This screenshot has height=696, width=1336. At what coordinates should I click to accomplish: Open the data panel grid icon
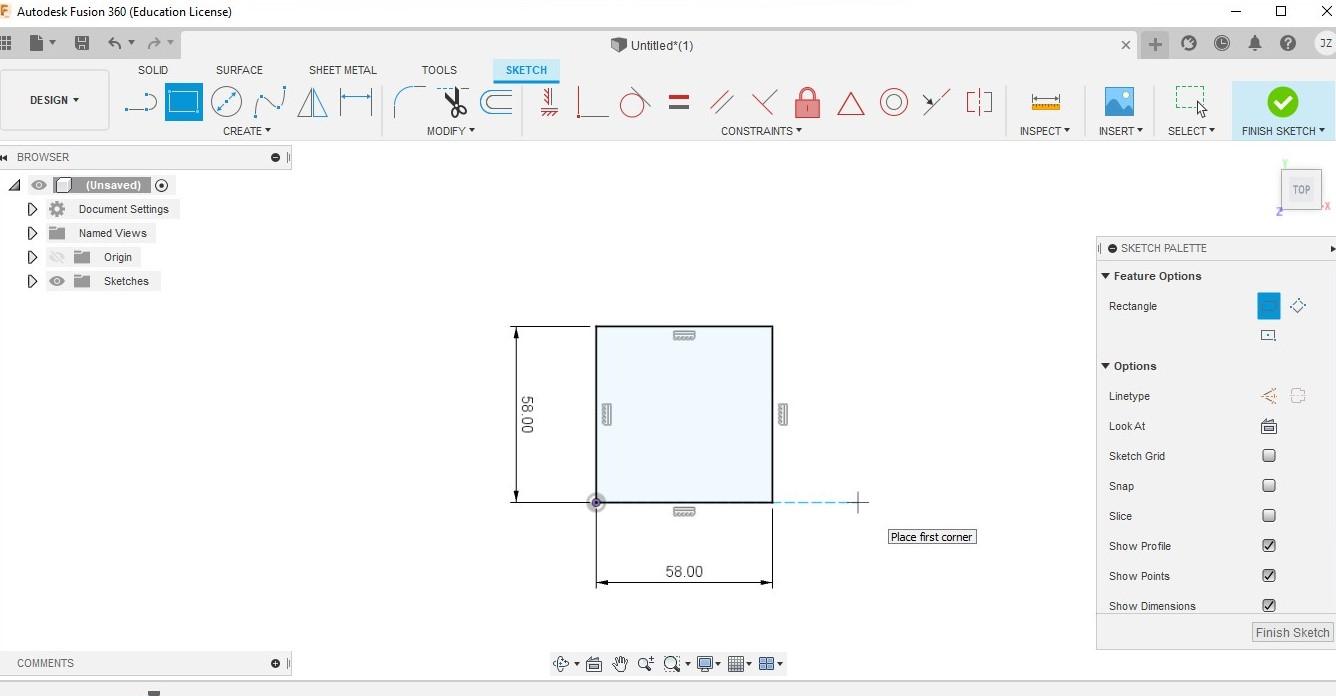pos(6,43)
